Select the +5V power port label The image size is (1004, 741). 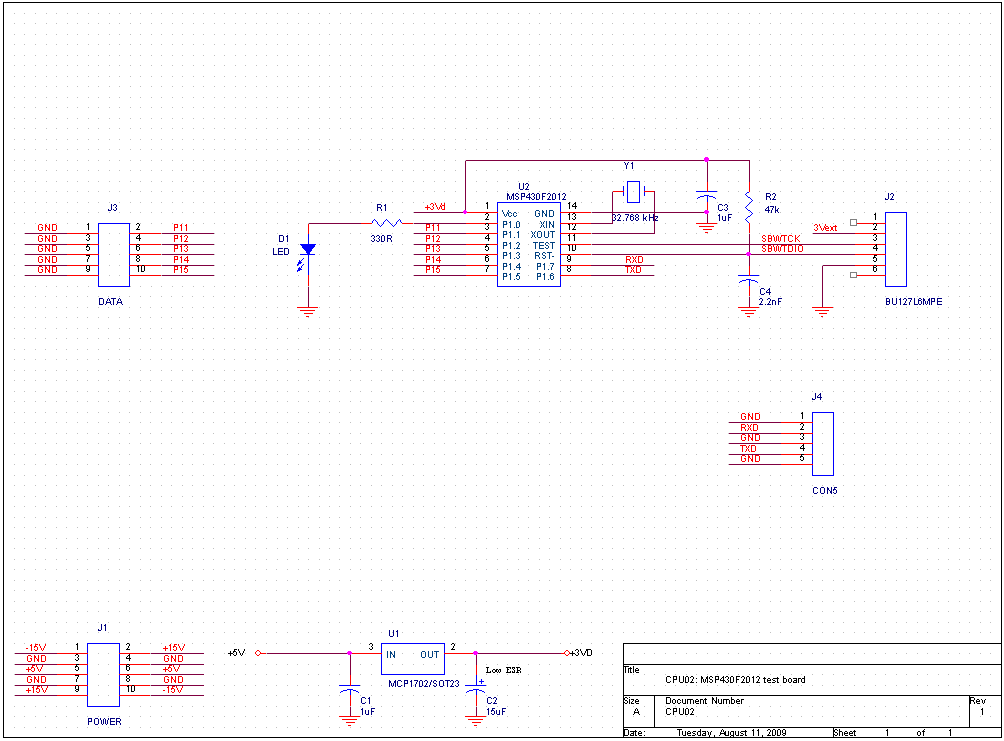pyautogui.click(x=236, y=652)
